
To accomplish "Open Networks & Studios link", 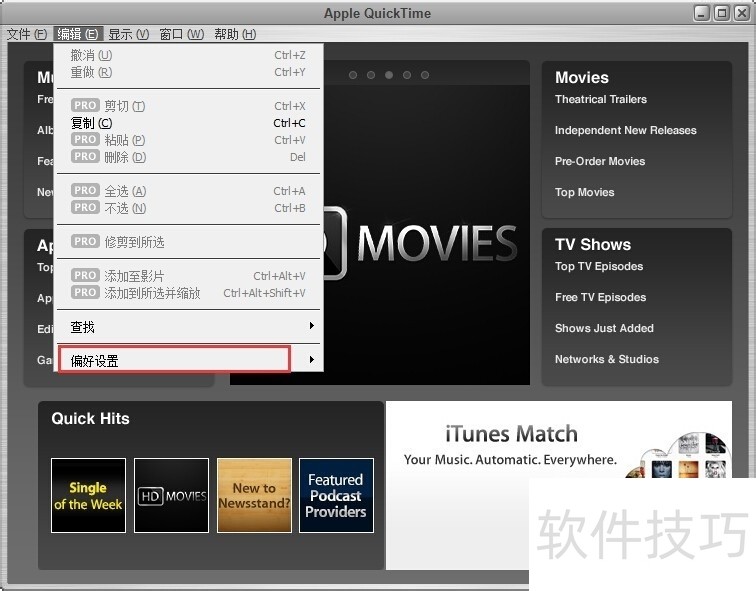I will tap(607, 359).
